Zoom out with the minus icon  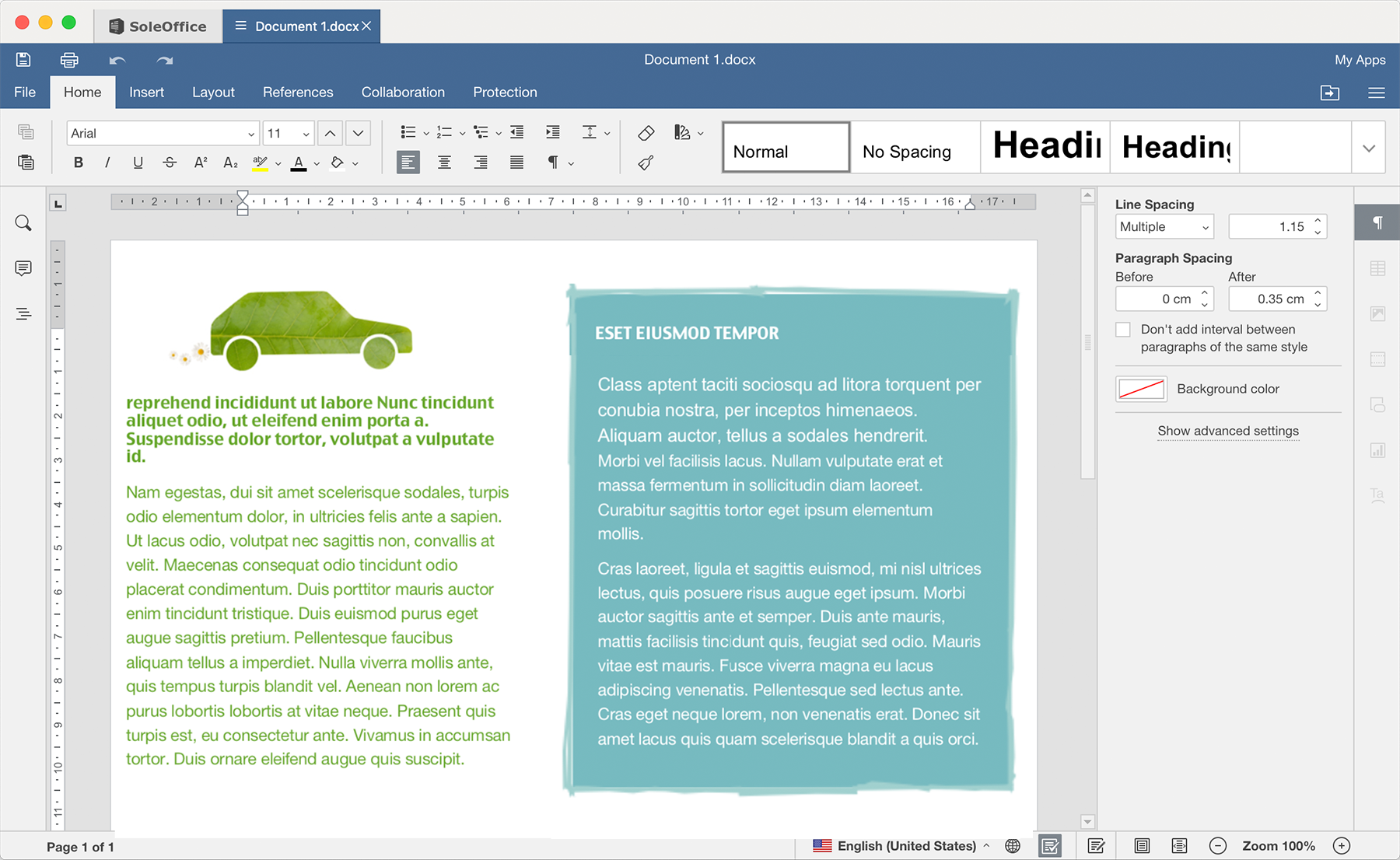tap(1218, 846)
